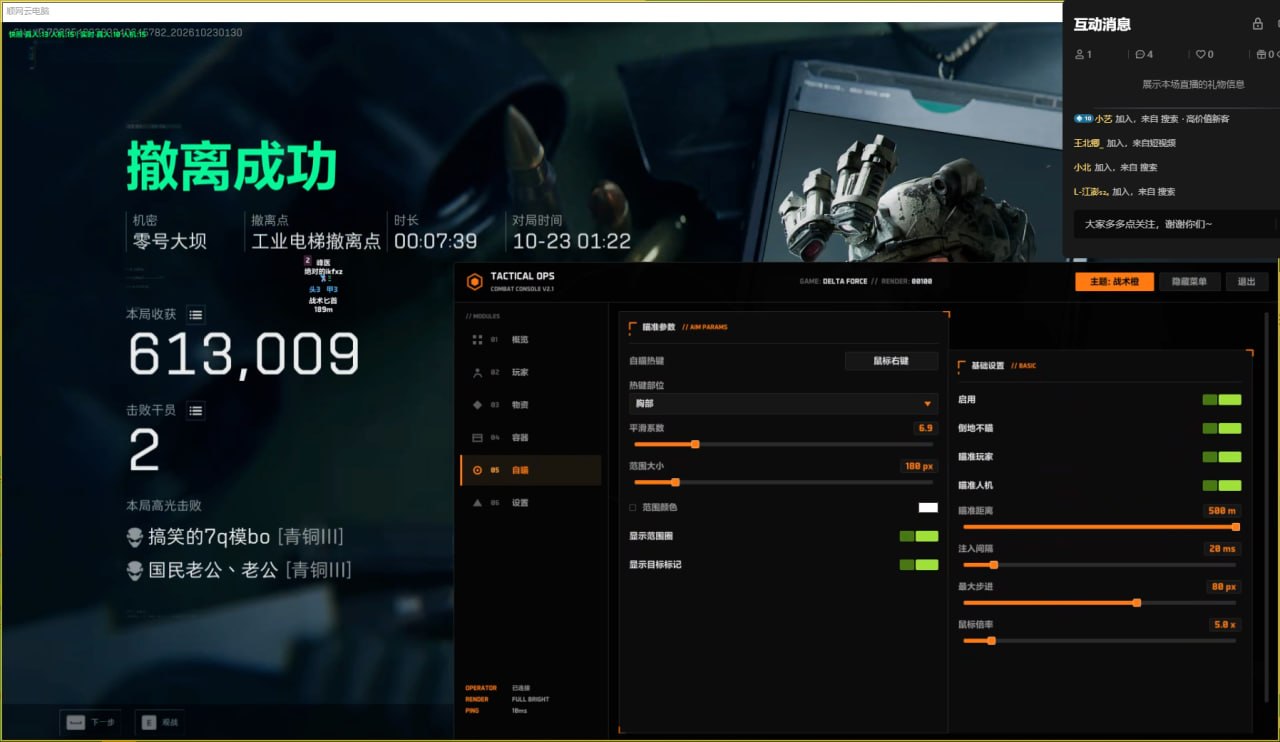
Task: Open the 物资 diamond icon module
Action: pyautogui.click(x=477, y=405)
